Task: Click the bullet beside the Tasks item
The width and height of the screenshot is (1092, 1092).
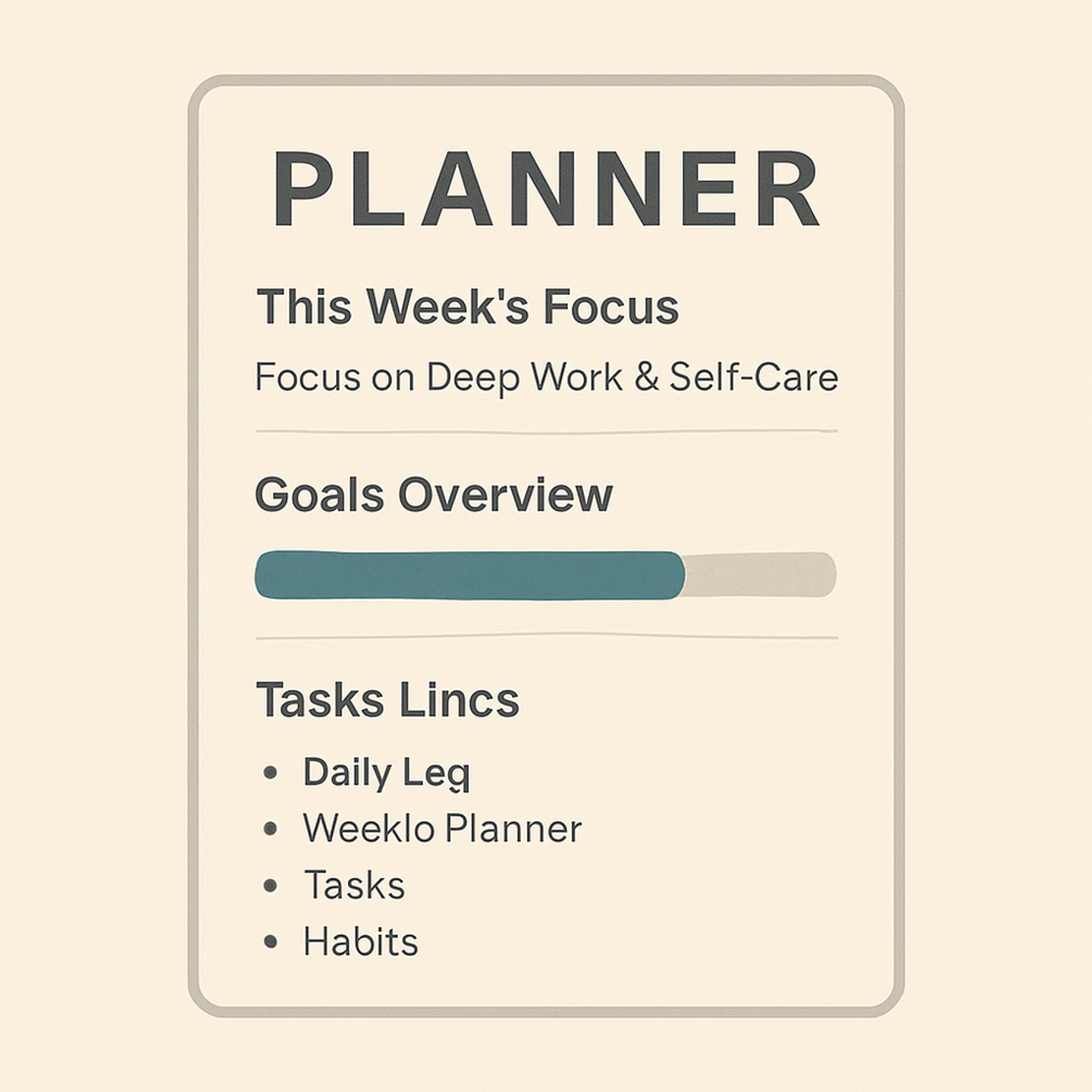Action: pyautogui.click(x=270, y=886)
